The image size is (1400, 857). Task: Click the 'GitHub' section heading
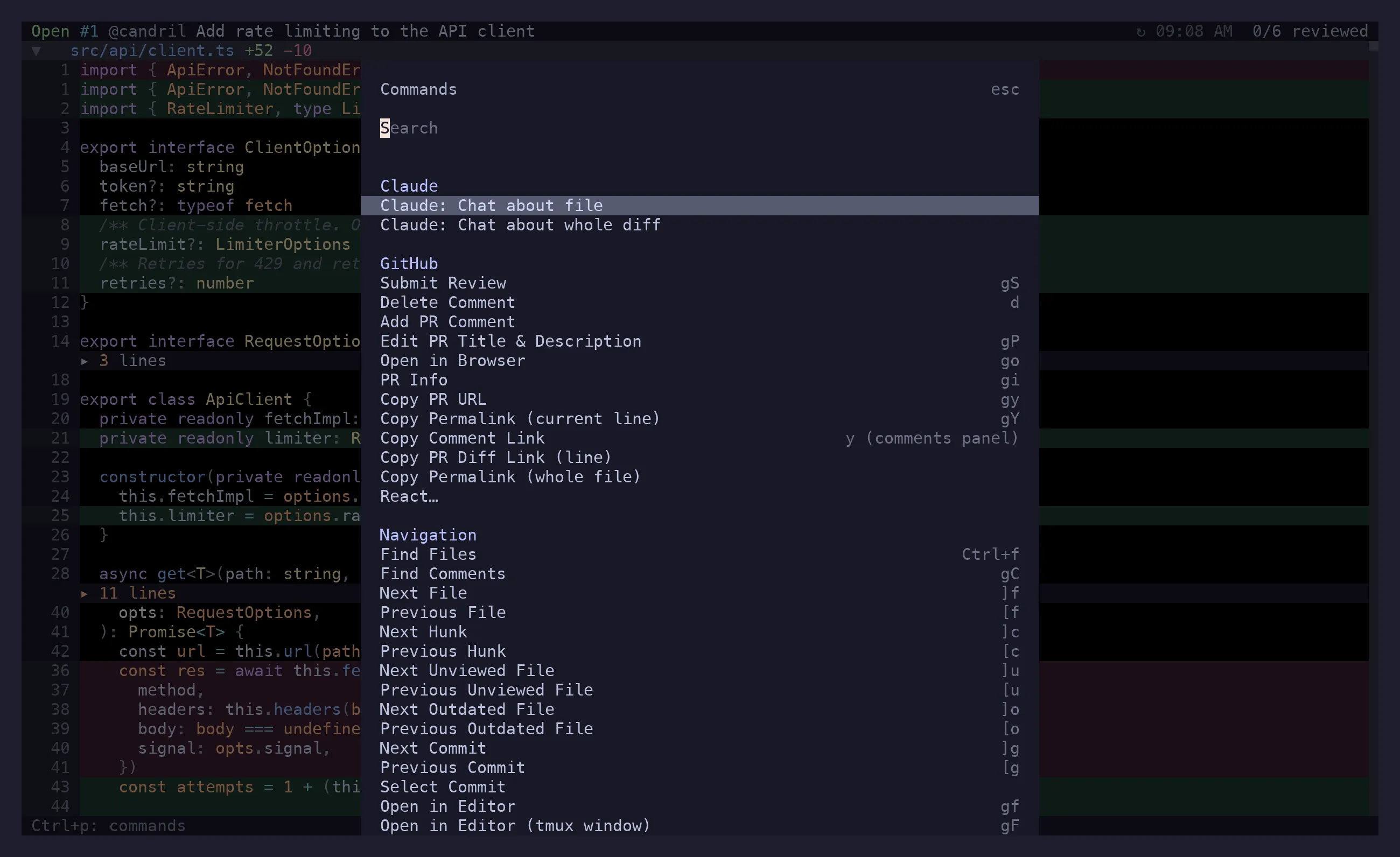coord(409,264)
